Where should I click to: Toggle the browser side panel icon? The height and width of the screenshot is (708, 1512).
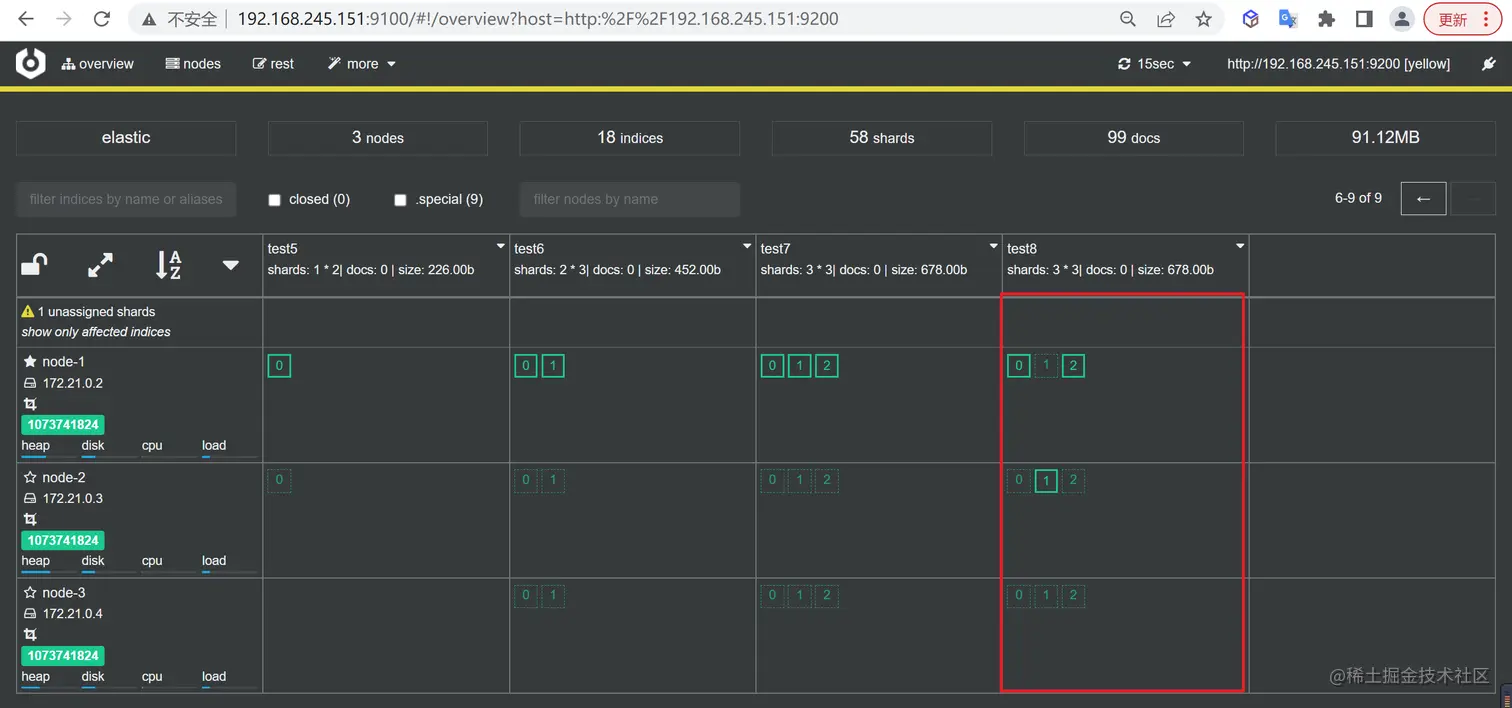1364,19
